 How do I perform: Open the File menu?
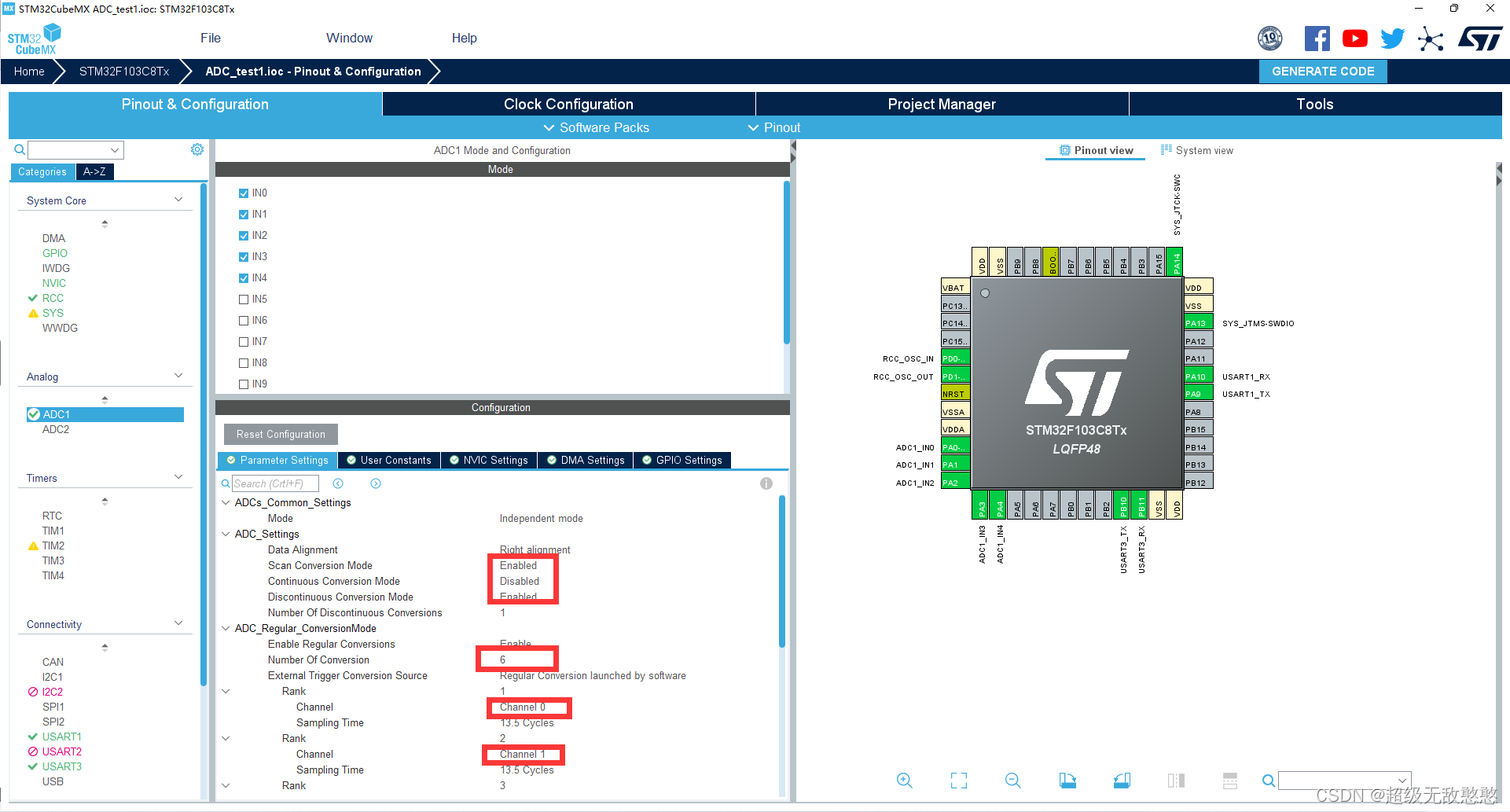211,38
